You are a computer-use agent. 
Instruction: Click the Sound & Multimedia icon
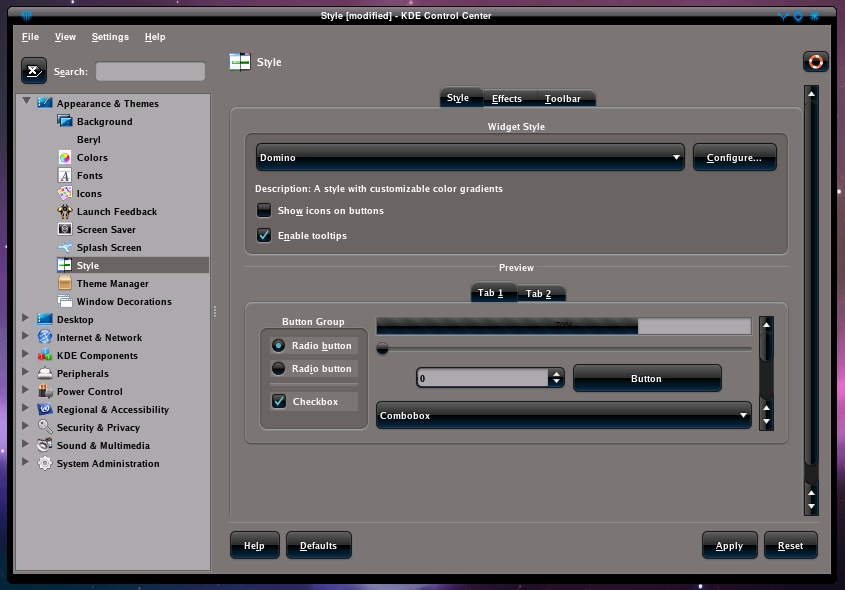[45, 445]
